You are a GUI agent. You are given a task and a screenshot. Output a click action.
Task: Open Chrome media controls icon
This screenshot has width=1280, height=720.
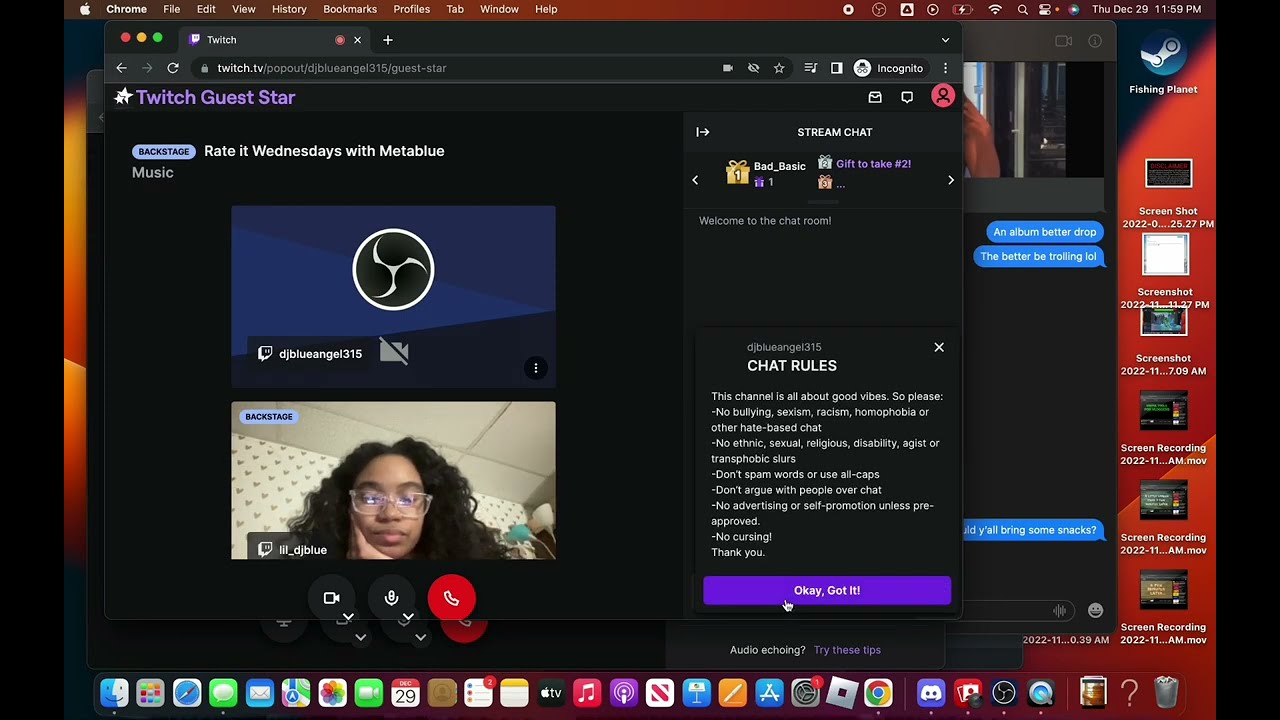click(811, 68)
